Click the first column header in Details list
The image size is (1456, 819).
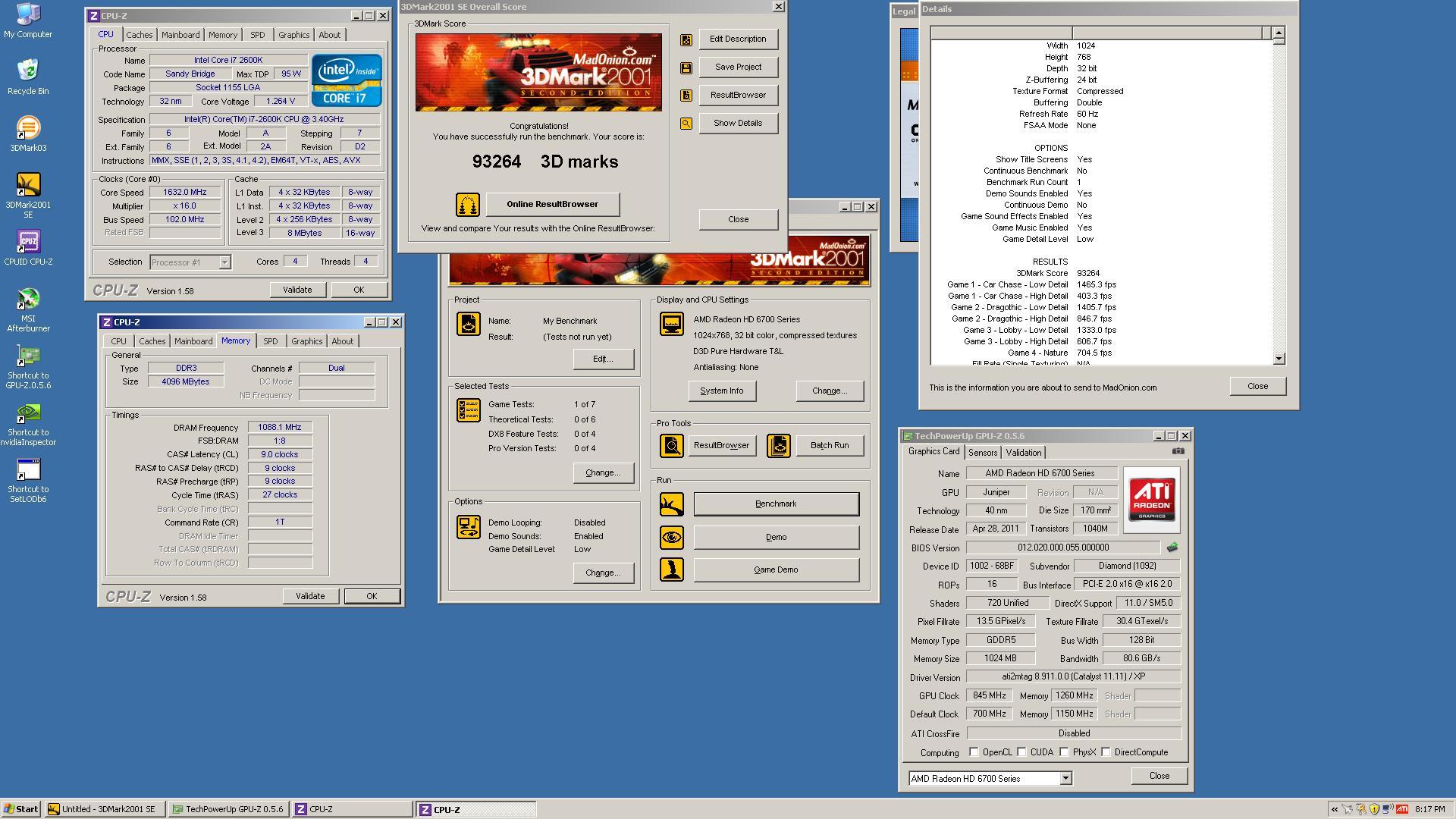pos(1001,33)
